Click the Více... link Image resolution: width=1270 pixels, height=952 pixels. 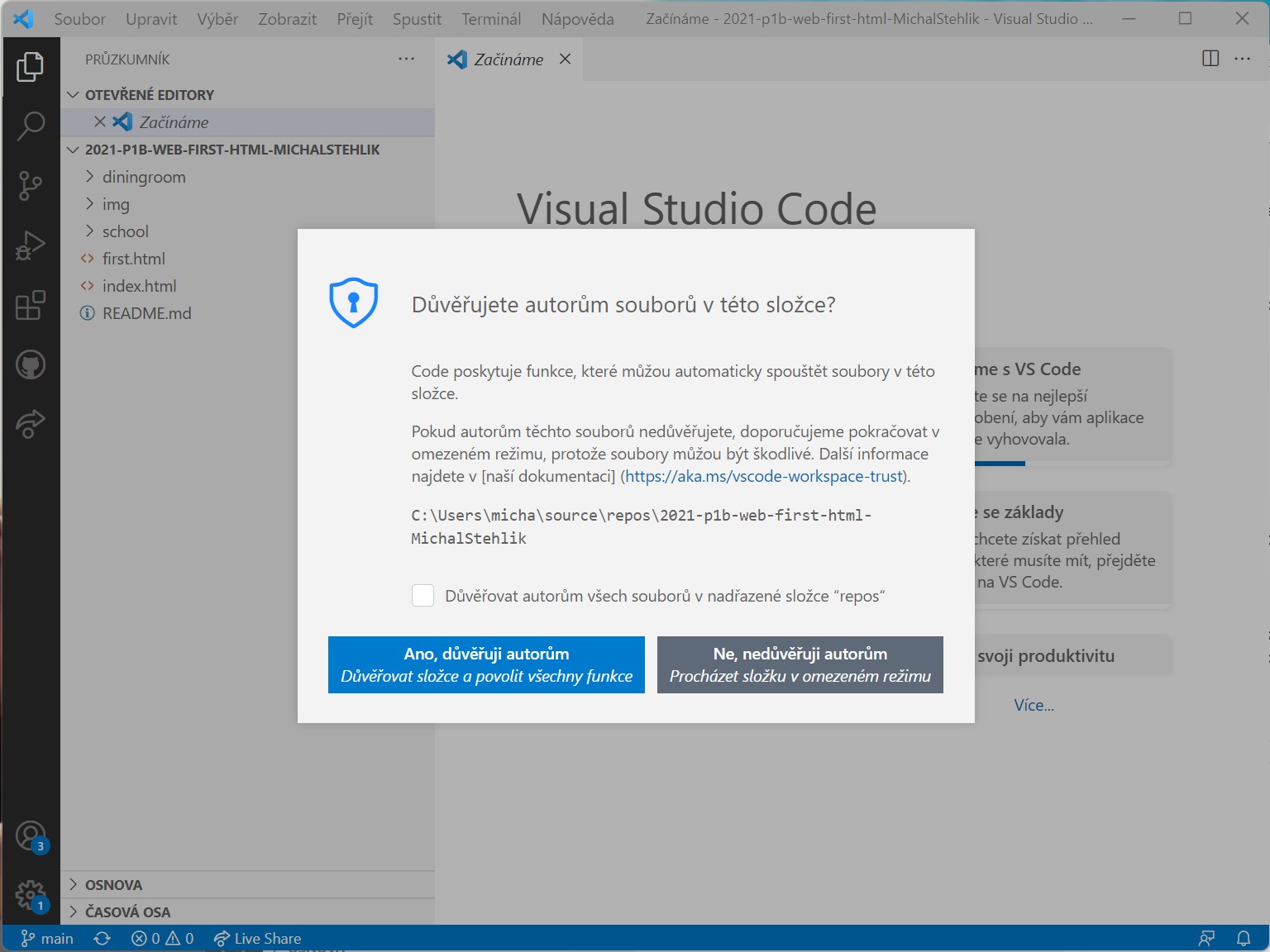pos(1034,705)
